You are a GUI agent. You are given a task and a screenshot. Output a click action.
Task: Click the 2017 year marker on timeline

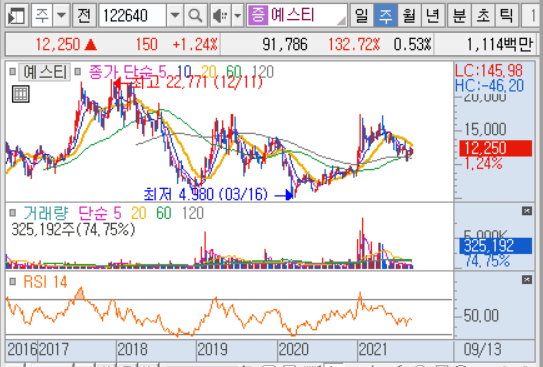[x=54, y=349]
